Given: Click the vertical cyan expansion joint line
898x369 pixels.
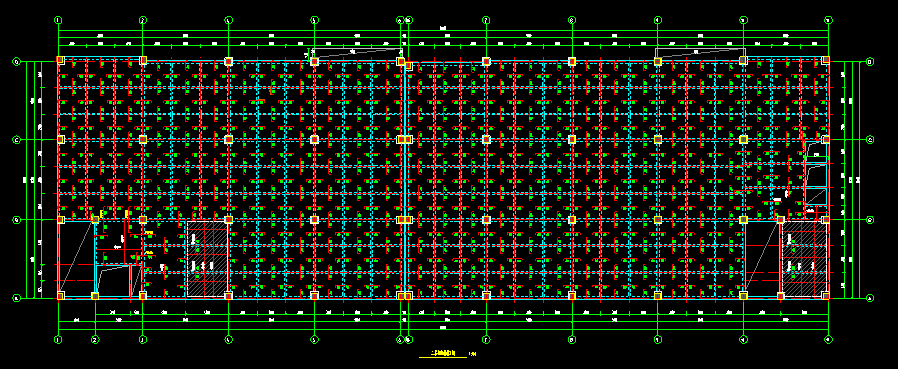Looking at the screenshot, I should [x=405, y=178].
